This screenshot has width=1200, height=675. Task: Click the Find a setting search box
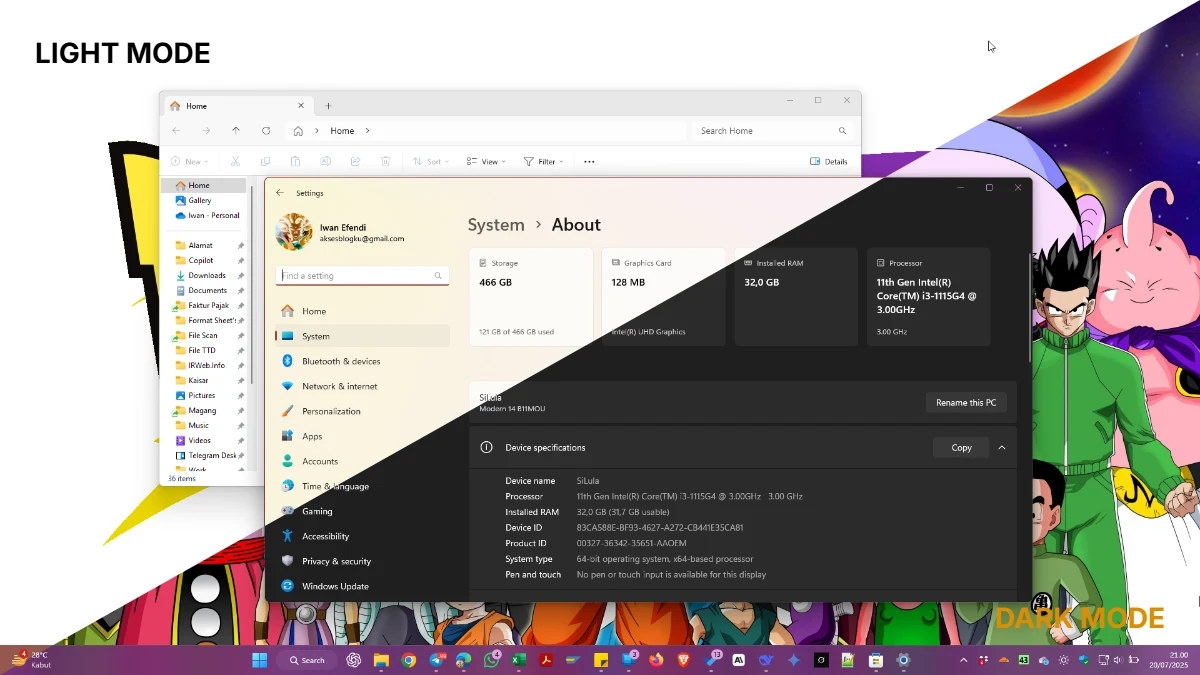pyautogui.click(x=355, y=275)
